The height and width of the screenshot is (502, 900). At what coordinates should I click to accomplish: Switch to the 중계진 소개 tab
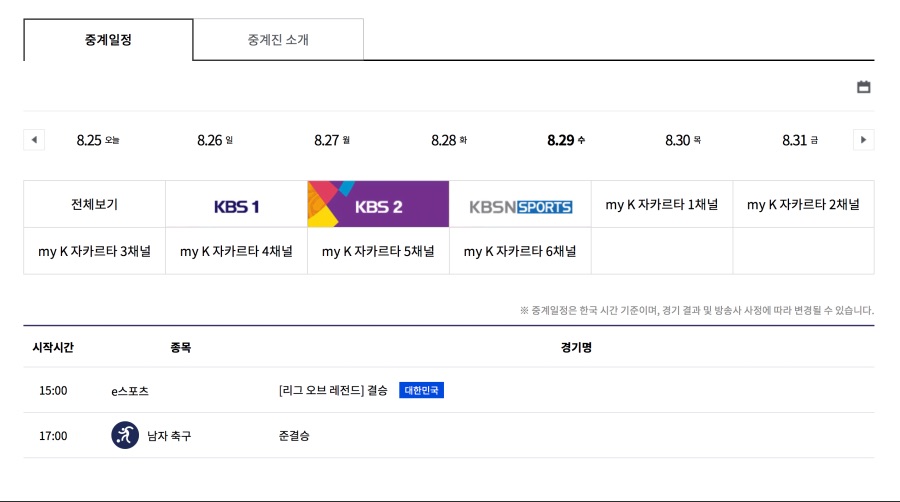click(278, 40)
